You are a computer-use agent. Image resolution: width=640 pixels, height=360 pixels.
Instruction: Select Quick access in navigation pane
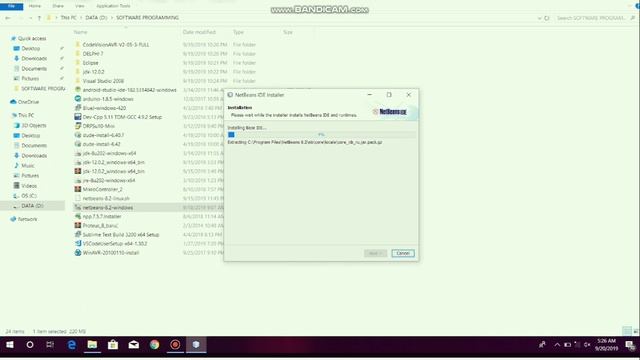coord(32,39)
